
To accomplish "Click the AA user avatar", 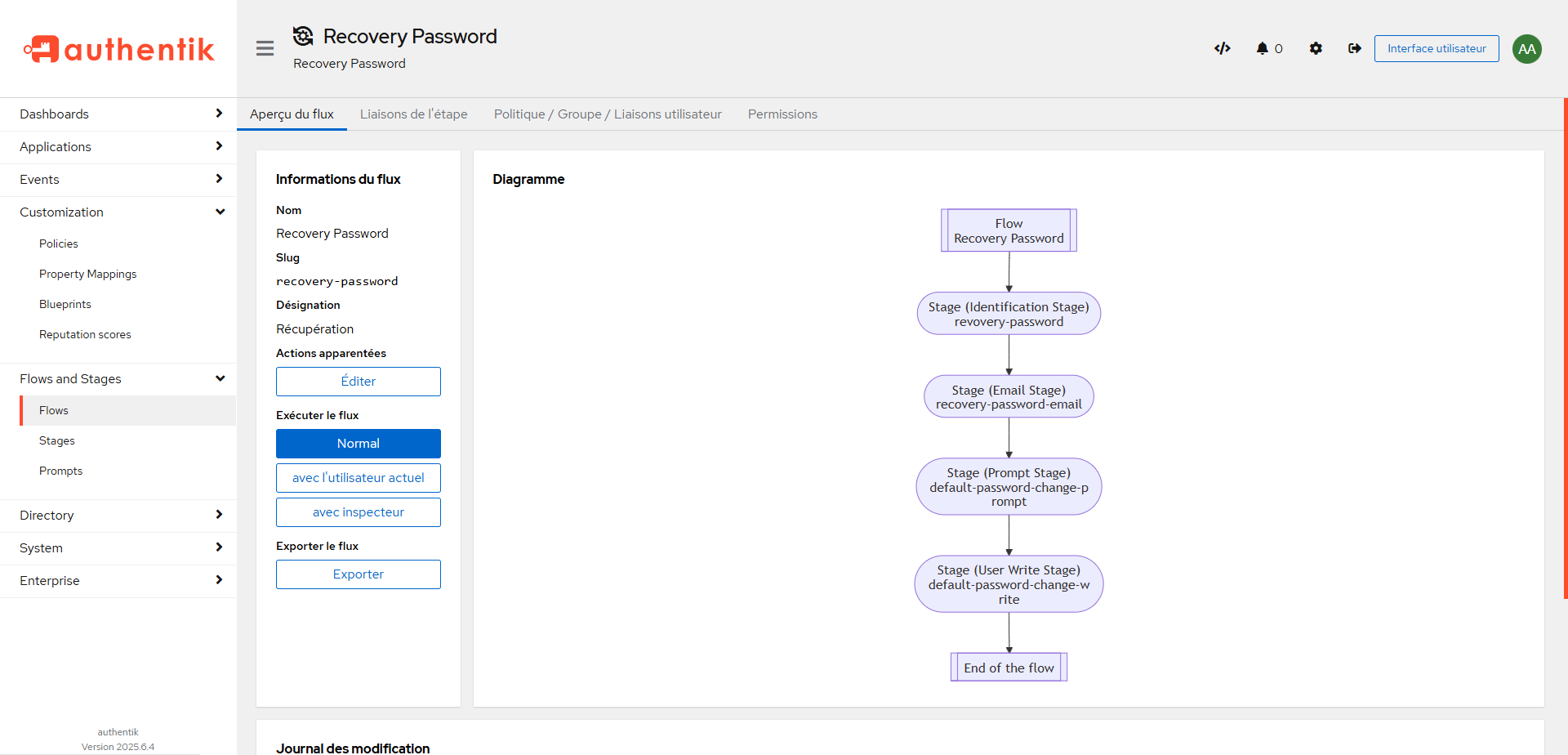I will point(1526,49).
